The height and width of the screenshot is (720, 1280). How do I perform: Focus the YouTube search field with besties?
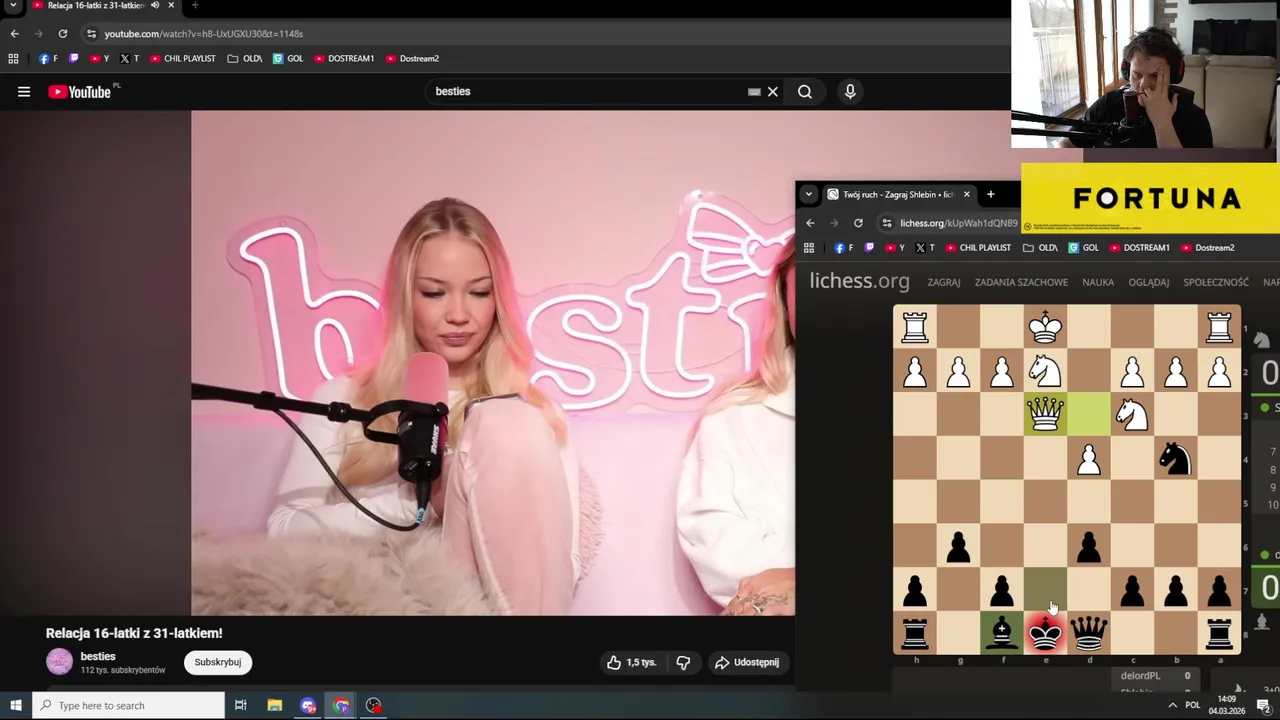click(x=590, y=92)
